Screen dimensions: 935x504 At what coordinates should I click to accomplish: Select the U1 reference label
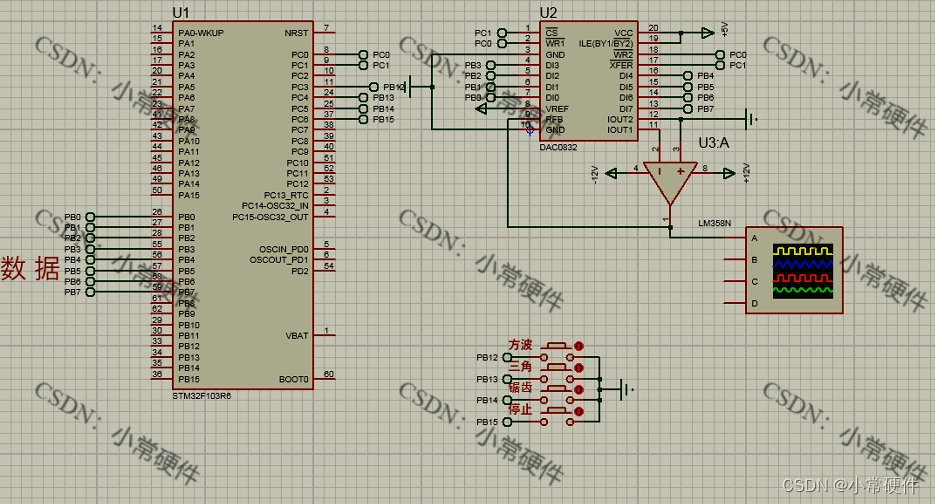click(181, 13)
